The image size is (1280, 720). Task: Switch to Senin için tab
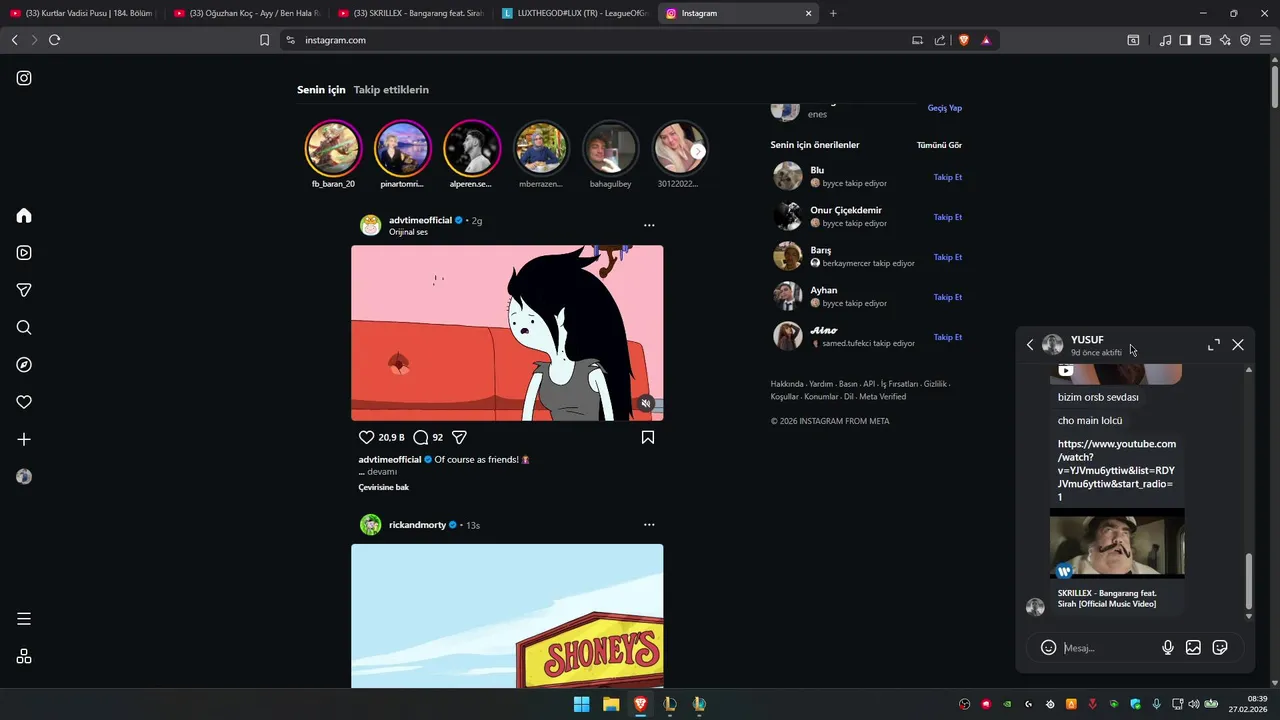[x=321, y=89]
